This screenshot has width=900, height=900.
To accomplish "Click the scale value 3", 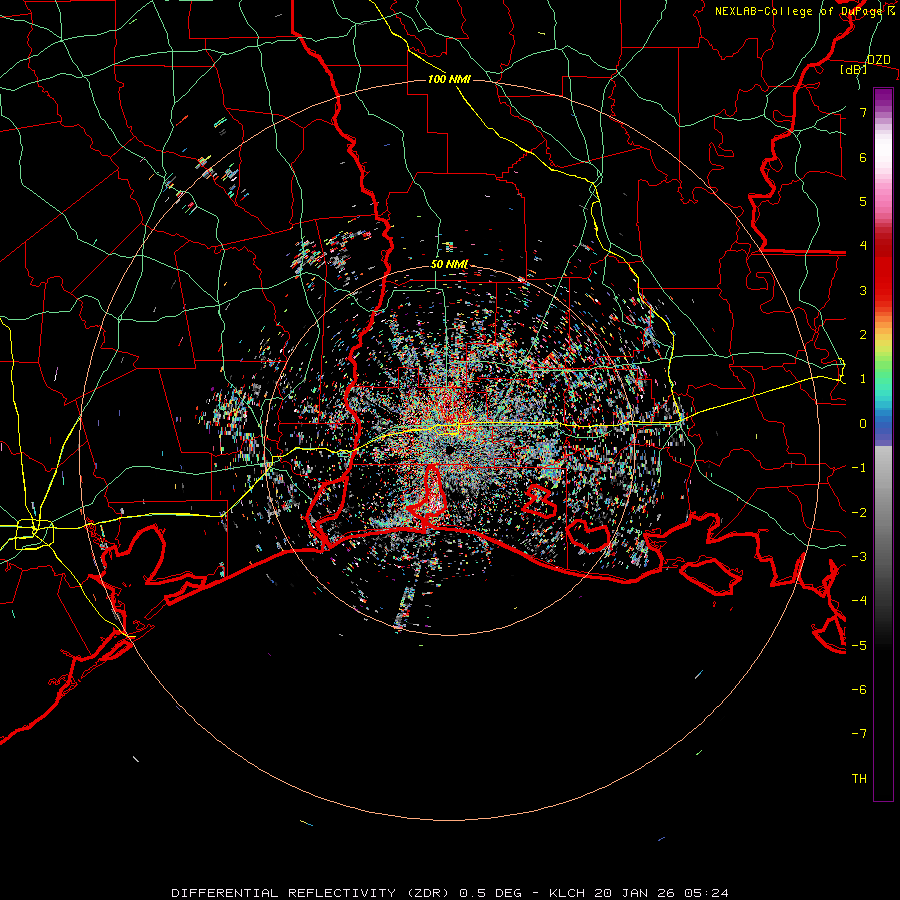I will [863, 290].
